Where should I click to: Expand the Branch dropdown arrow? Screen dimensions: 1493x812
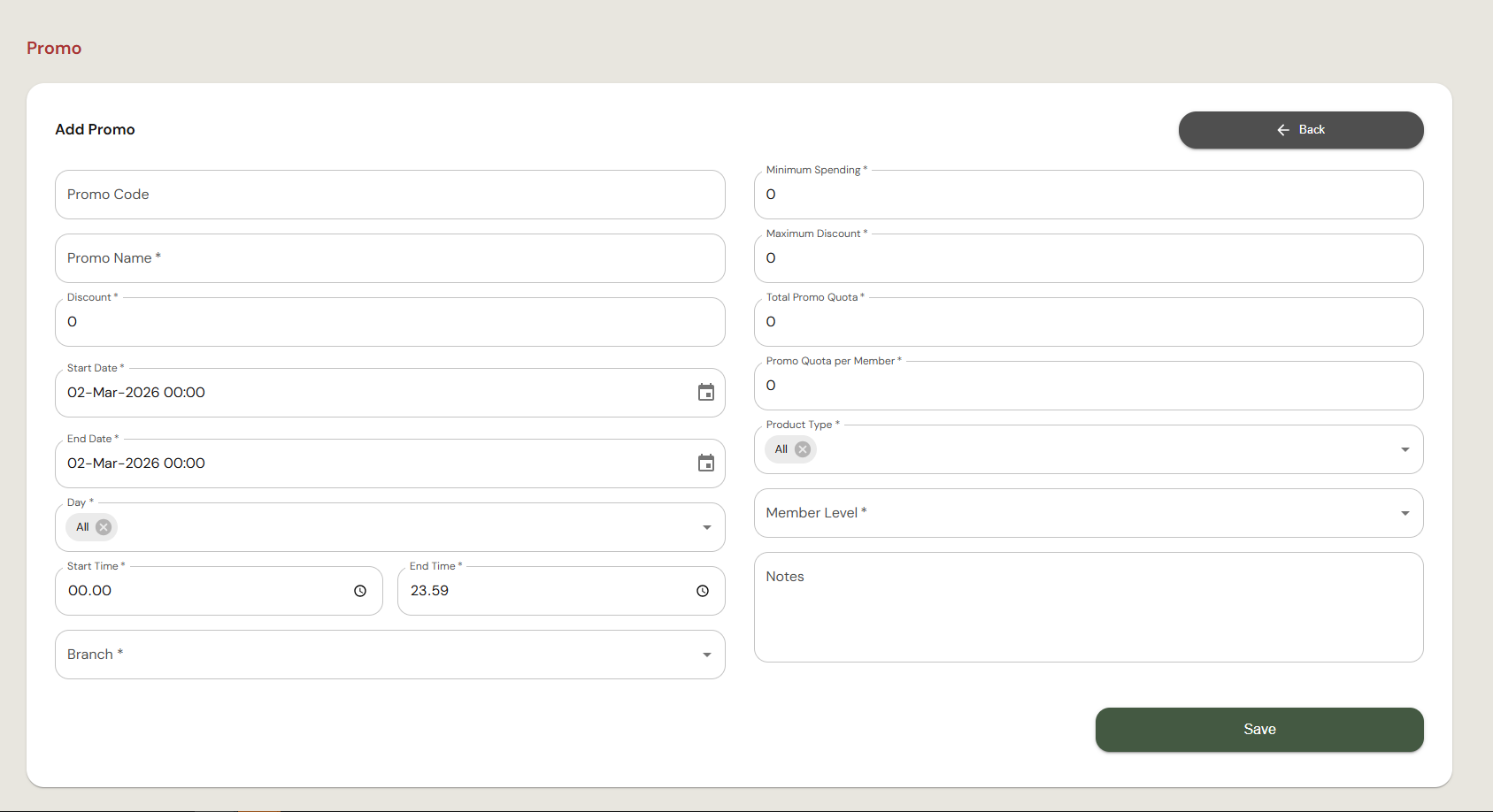707,655
